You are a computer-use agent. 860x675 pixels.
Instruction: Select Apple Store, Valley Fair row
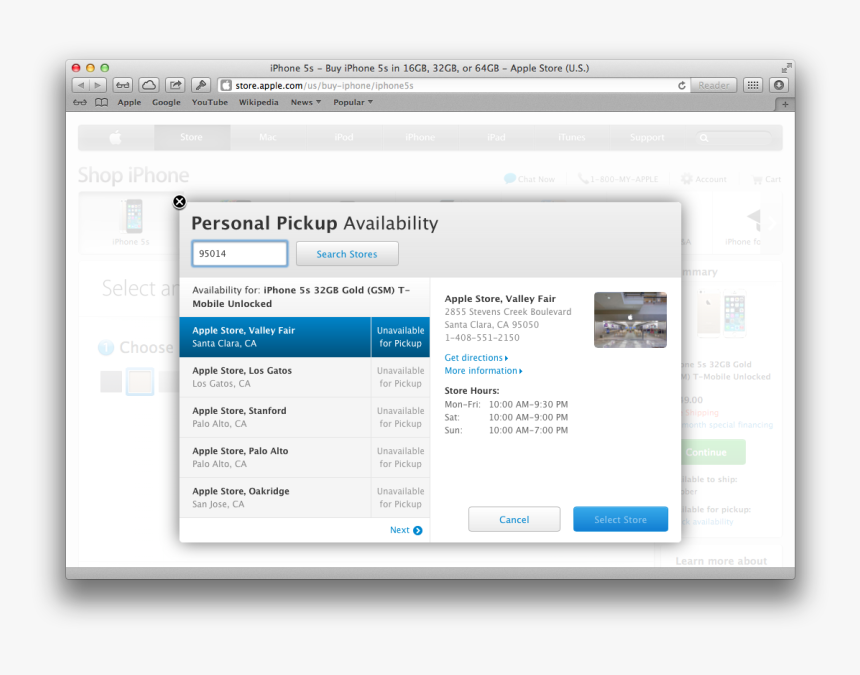(x=304, y=337)
